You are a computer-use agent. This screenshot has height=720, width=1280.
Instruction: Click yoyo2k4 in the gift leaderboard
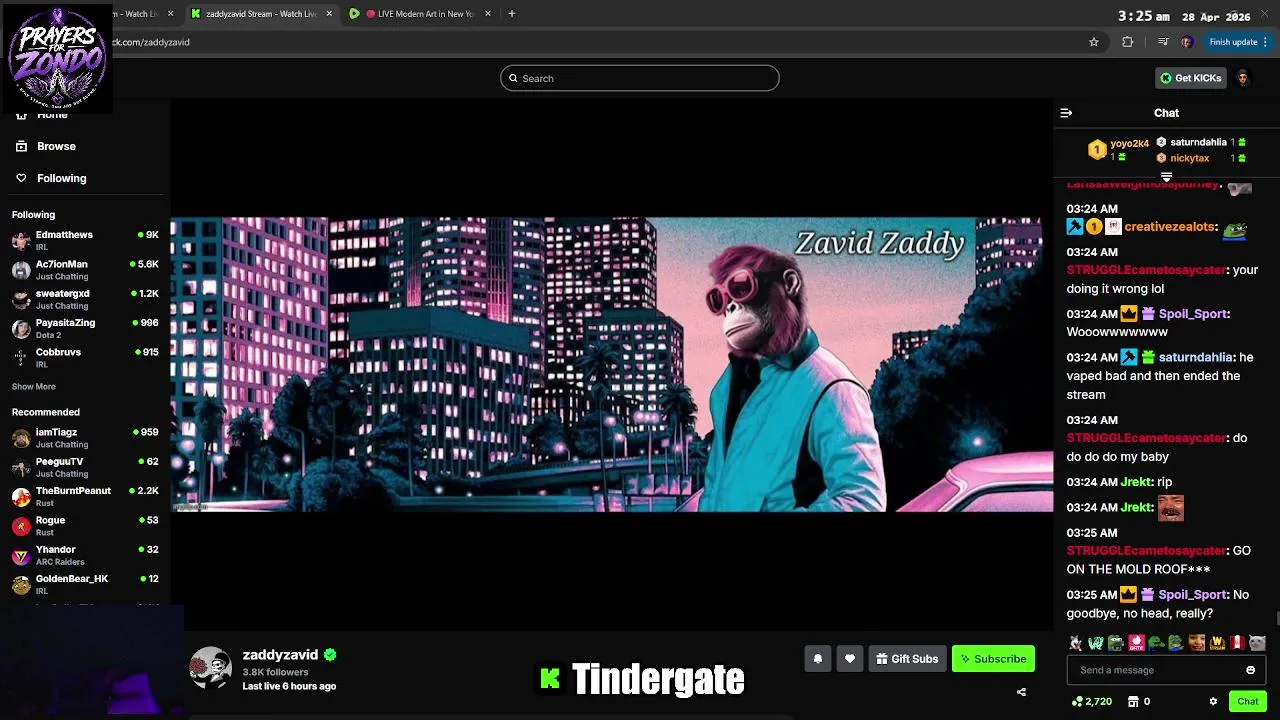(x=1129, y=143)
